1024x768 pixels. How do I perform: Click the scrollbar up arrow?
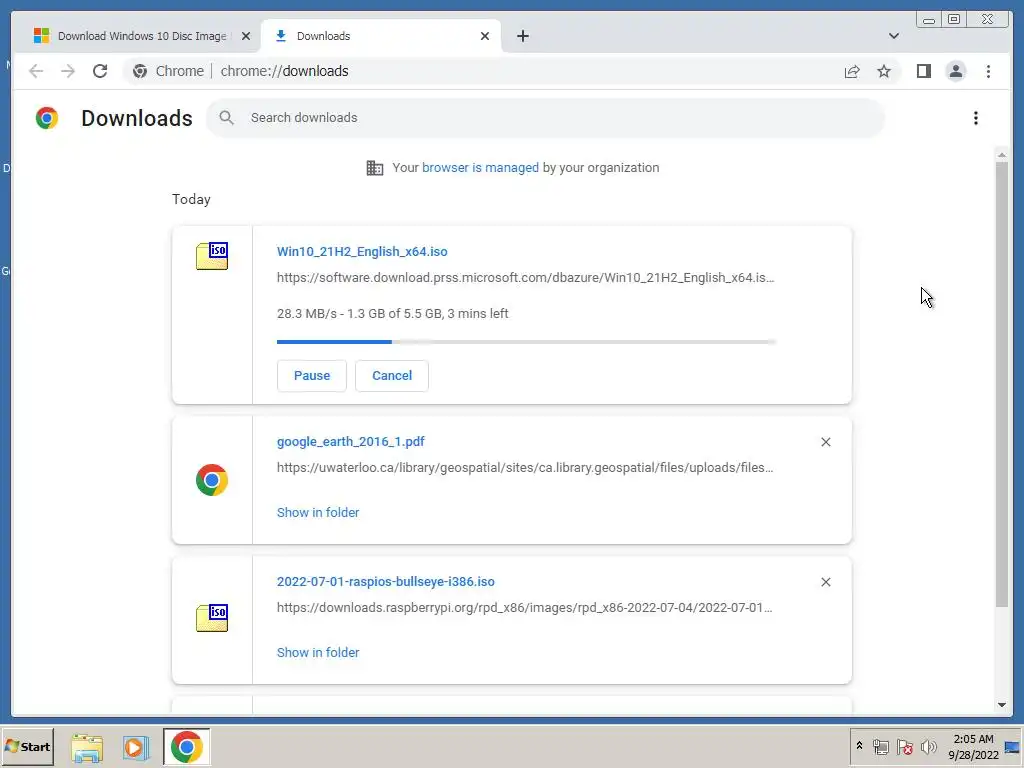tap(1002, 155)
